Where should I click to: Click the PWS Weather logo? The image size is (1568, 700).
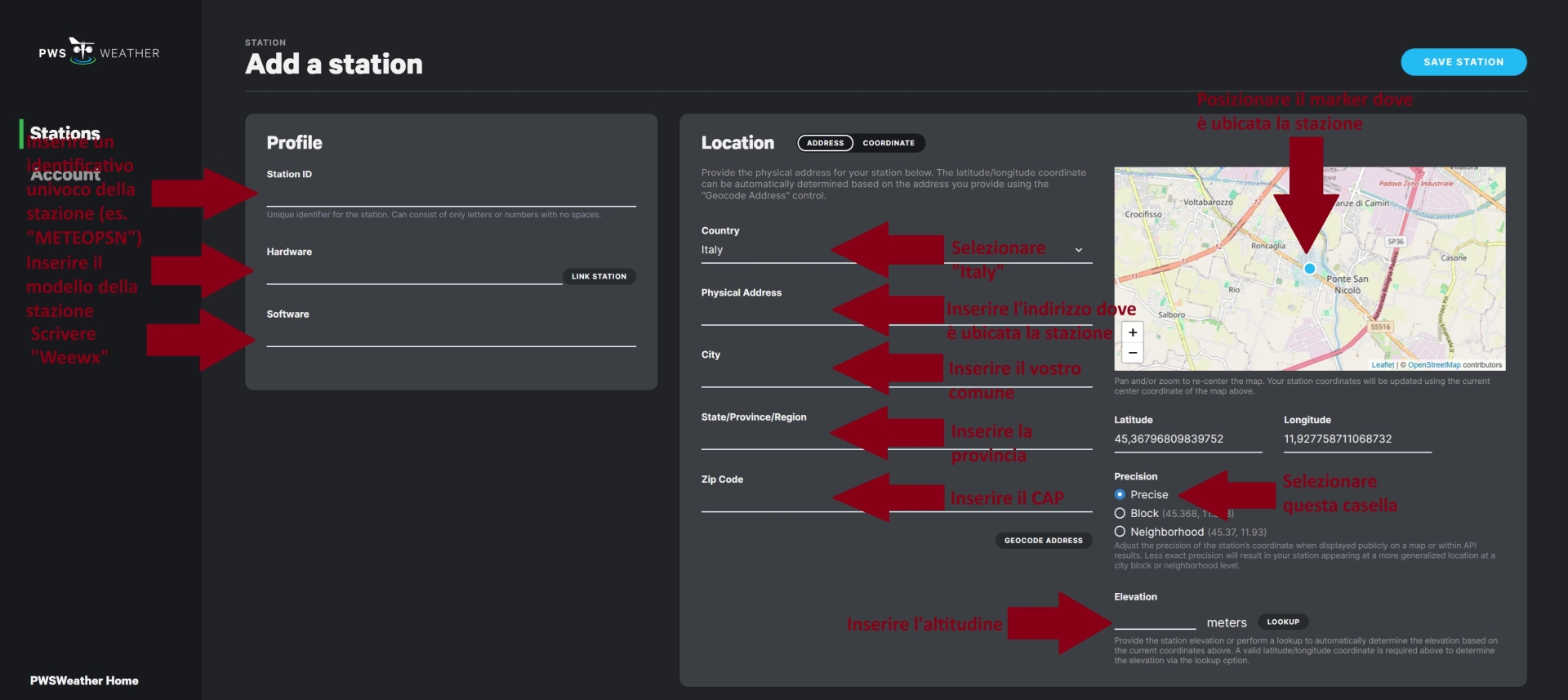[99, 51]
